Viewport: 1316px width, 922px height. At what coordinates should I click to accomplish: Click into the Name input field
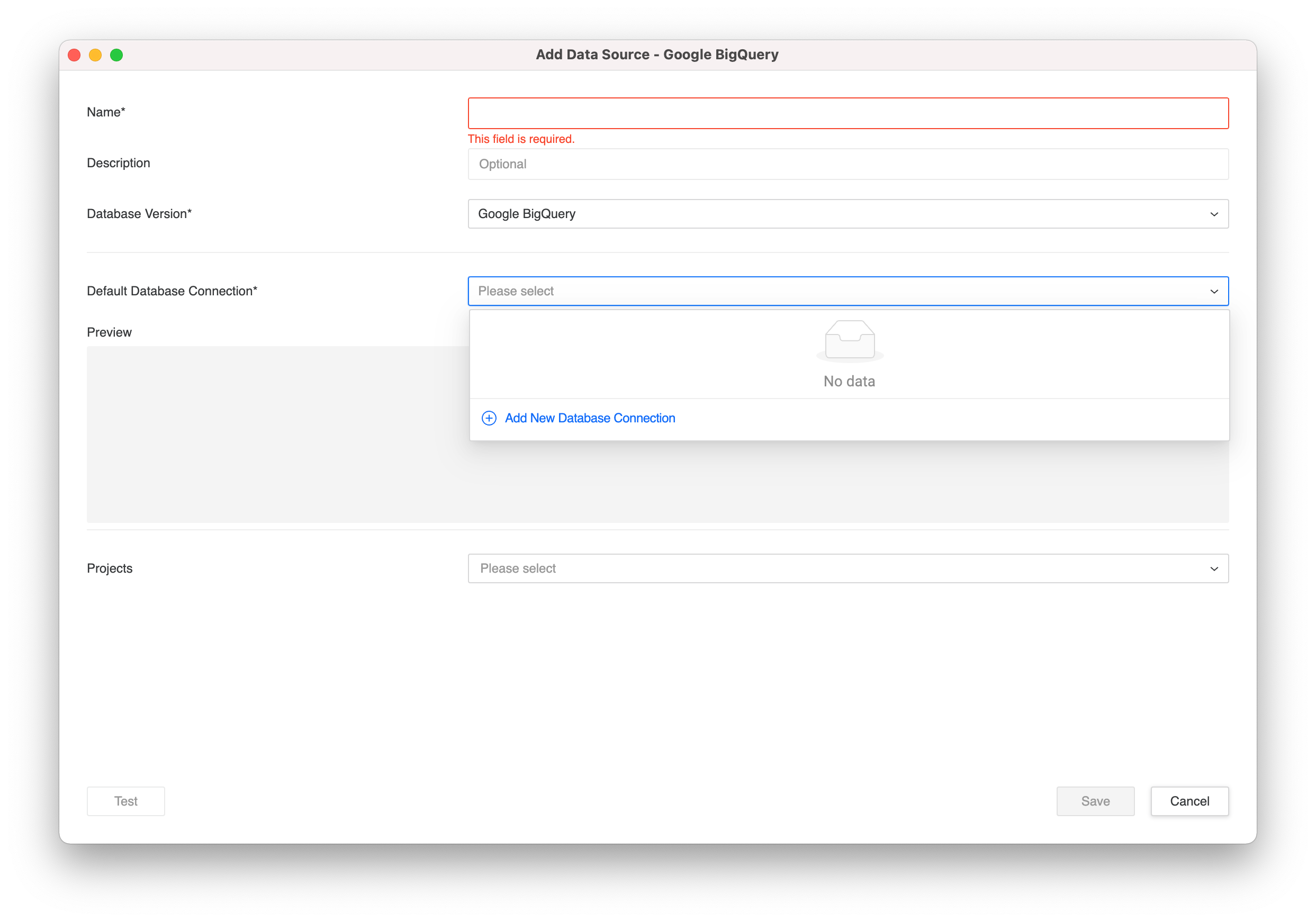coord(848,113)
